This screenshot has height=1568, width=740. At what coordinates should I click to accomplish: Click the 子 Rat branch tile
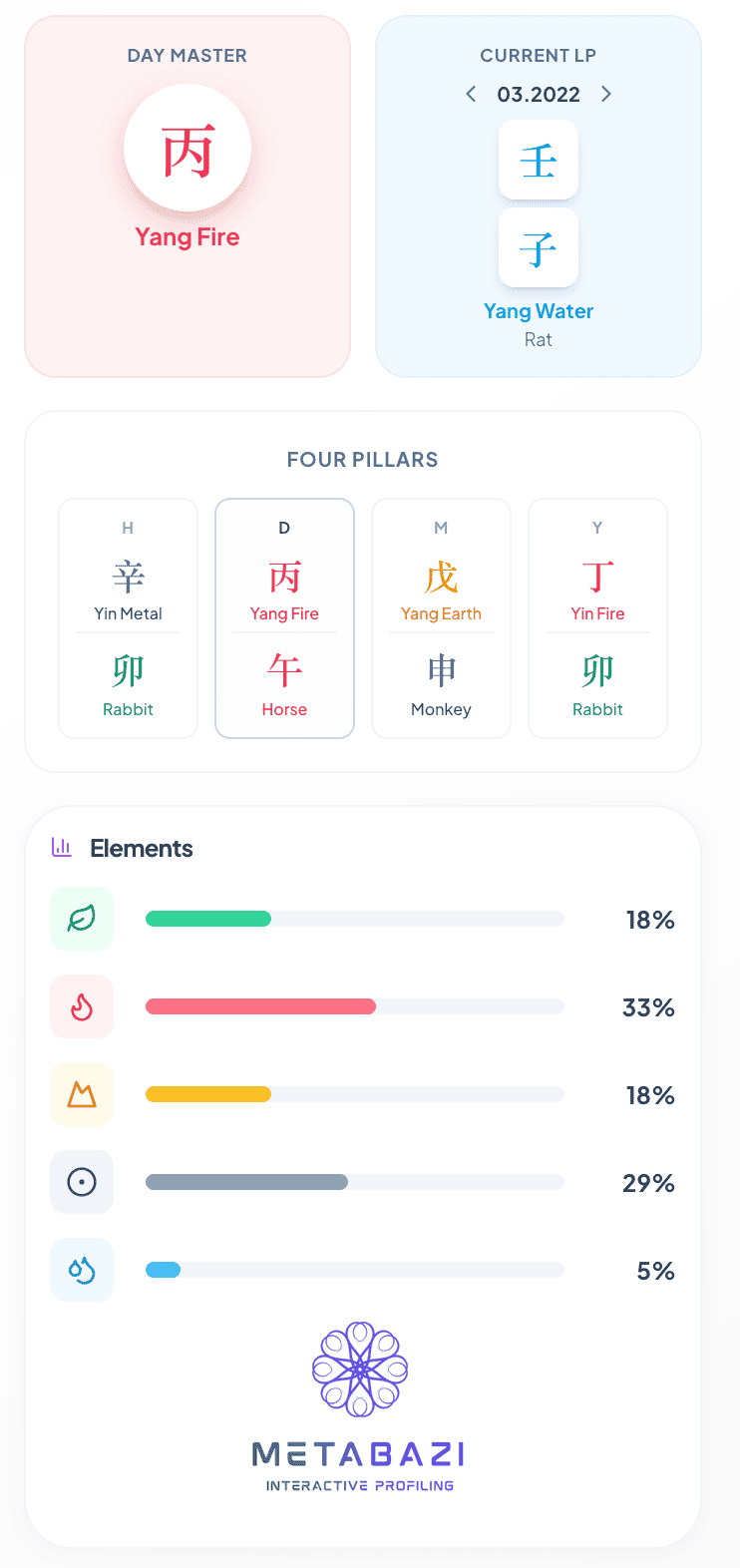click(539, 247)
